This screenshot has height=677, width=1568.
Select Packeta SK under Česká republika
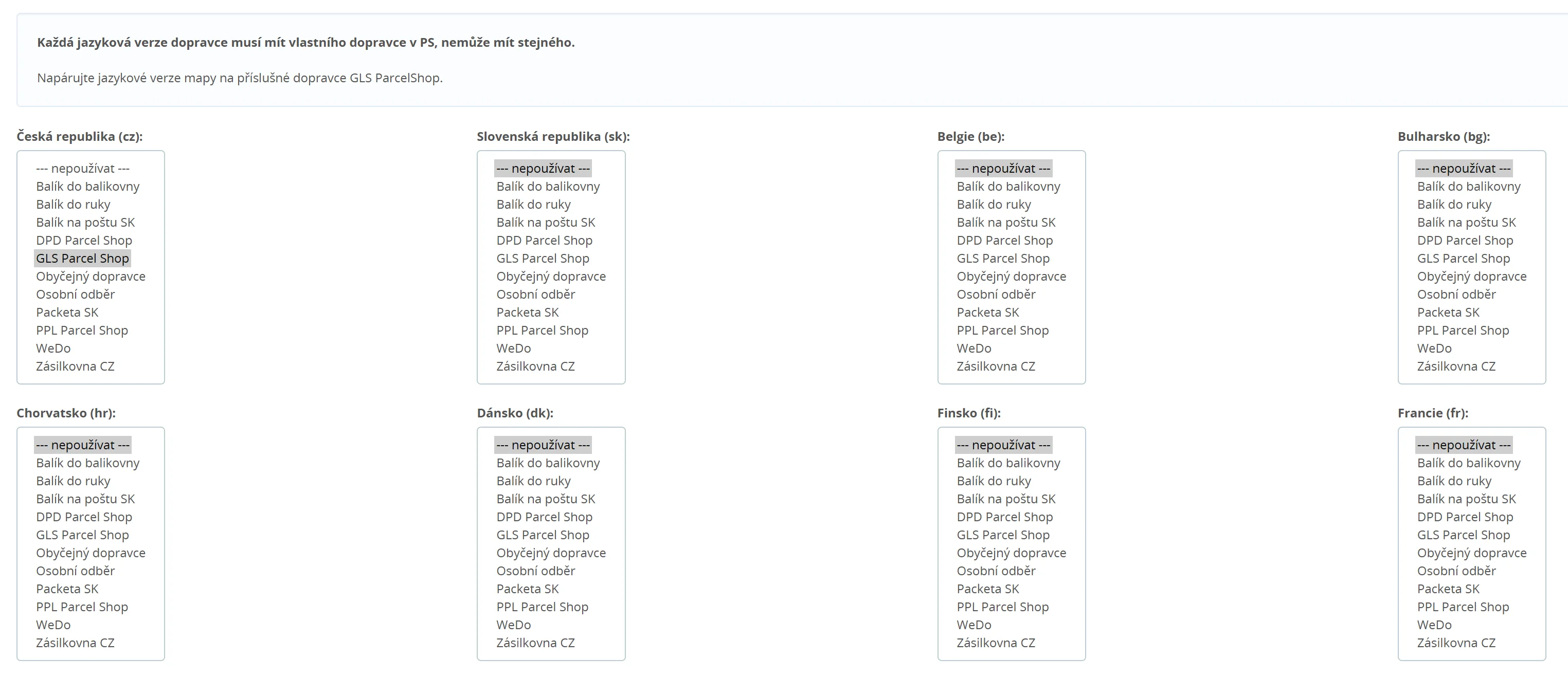tap(67, 313)
